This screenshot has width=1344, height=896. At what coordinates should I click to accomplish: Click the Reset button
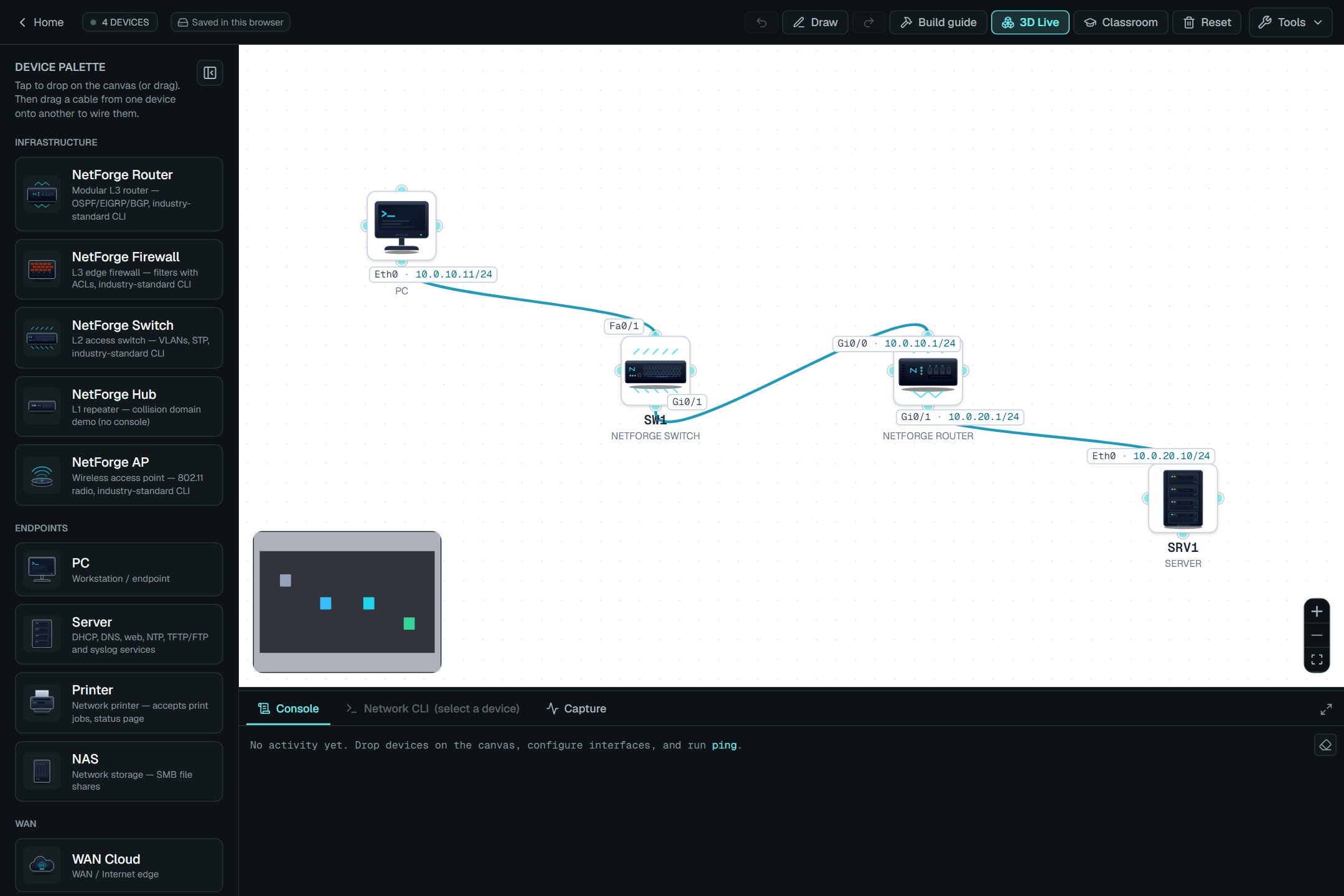coord(1206,22)
